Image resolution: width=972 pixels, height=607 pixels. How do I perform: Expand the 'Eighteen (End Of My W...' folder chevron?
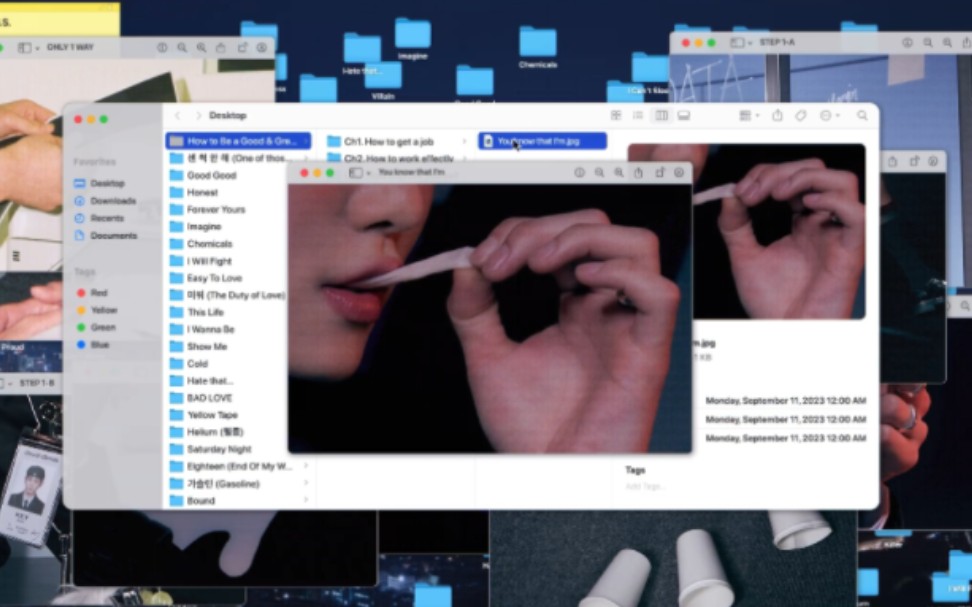click(306, 467)
